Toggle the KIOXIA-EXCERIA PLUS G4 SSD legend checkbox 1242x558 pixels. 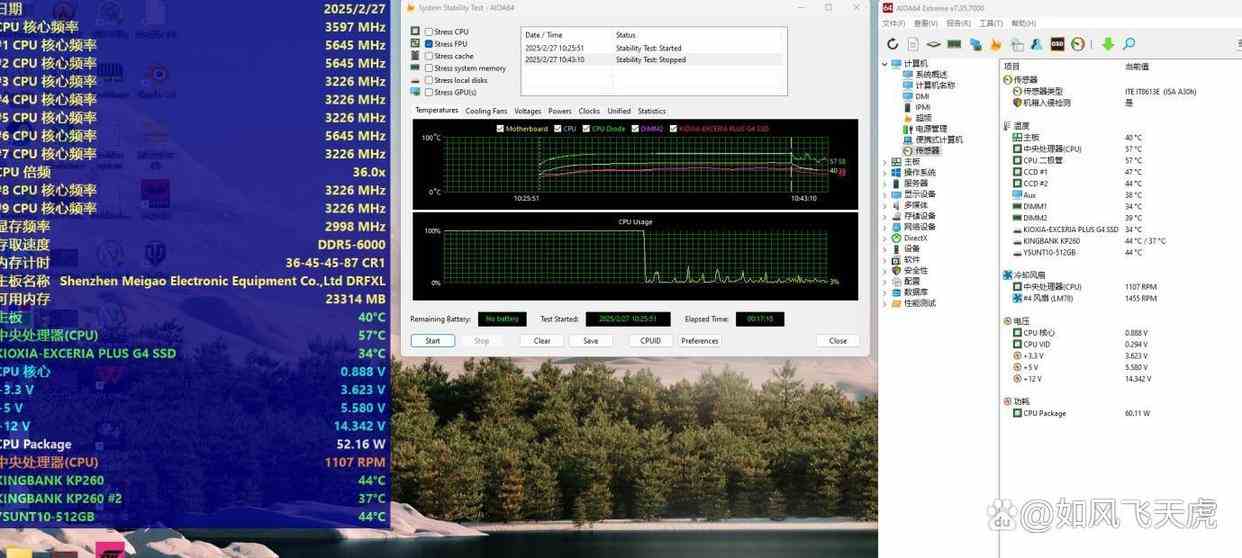(x=674, y=128)
